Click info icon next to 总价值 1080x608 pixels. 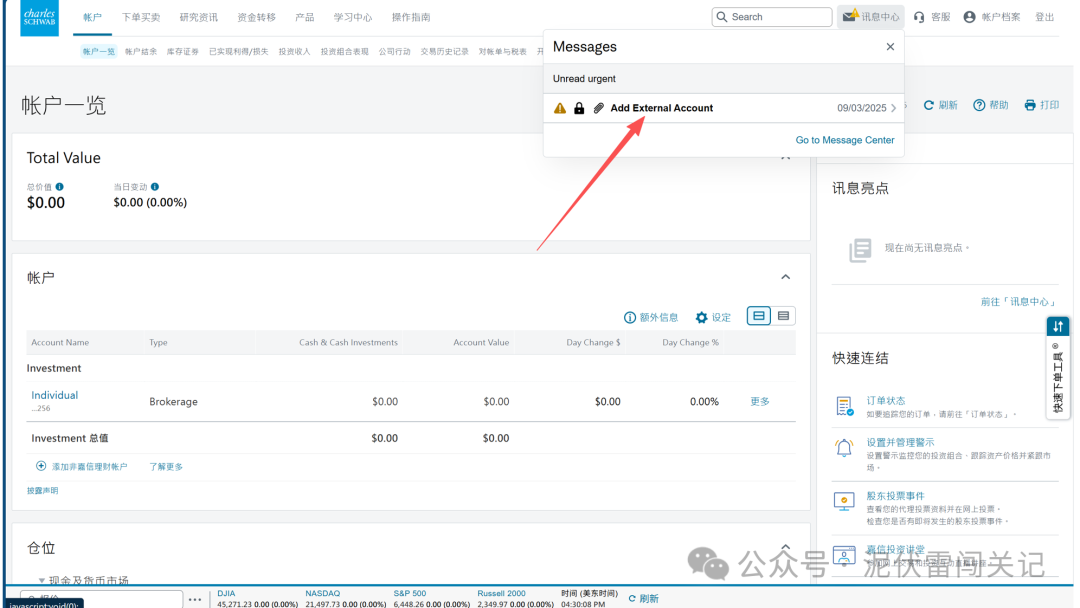coord(60,187)
